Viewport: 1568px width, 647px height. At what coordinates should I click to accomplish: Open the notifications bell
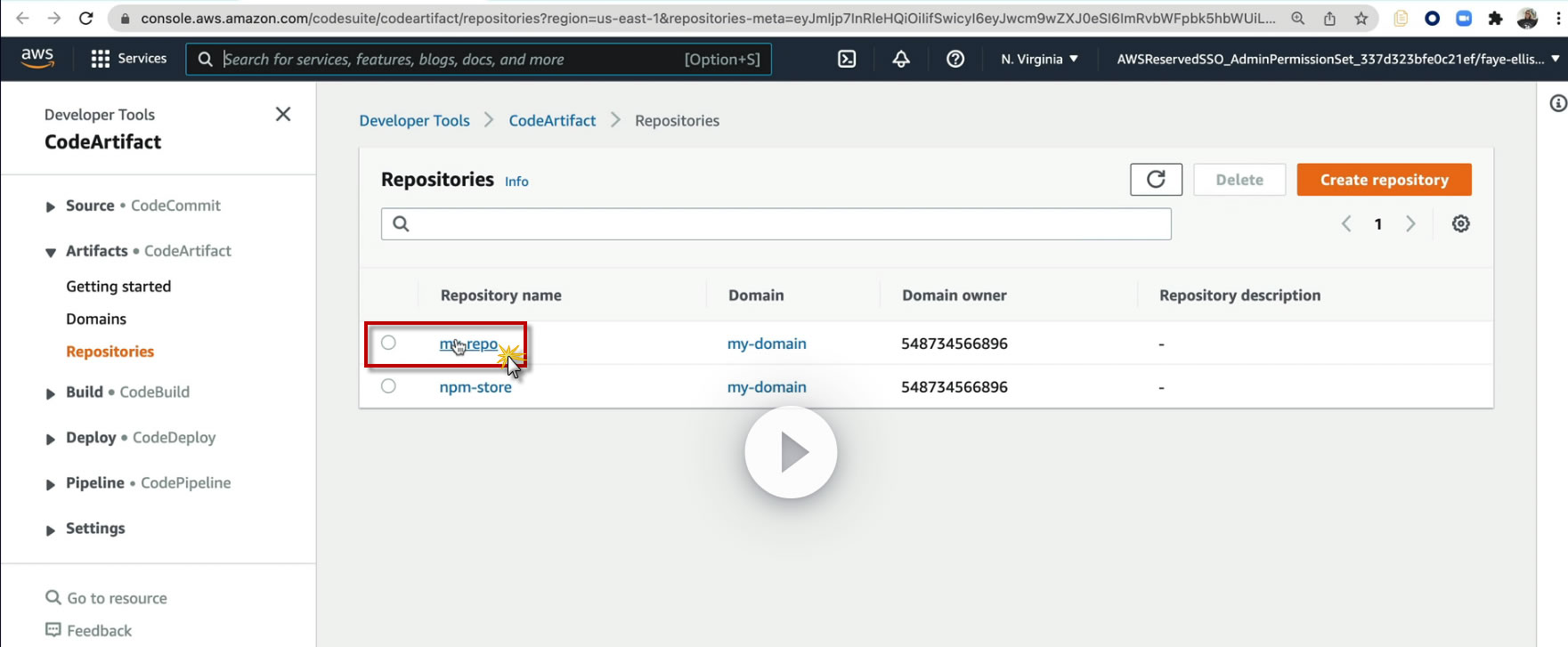901,59
